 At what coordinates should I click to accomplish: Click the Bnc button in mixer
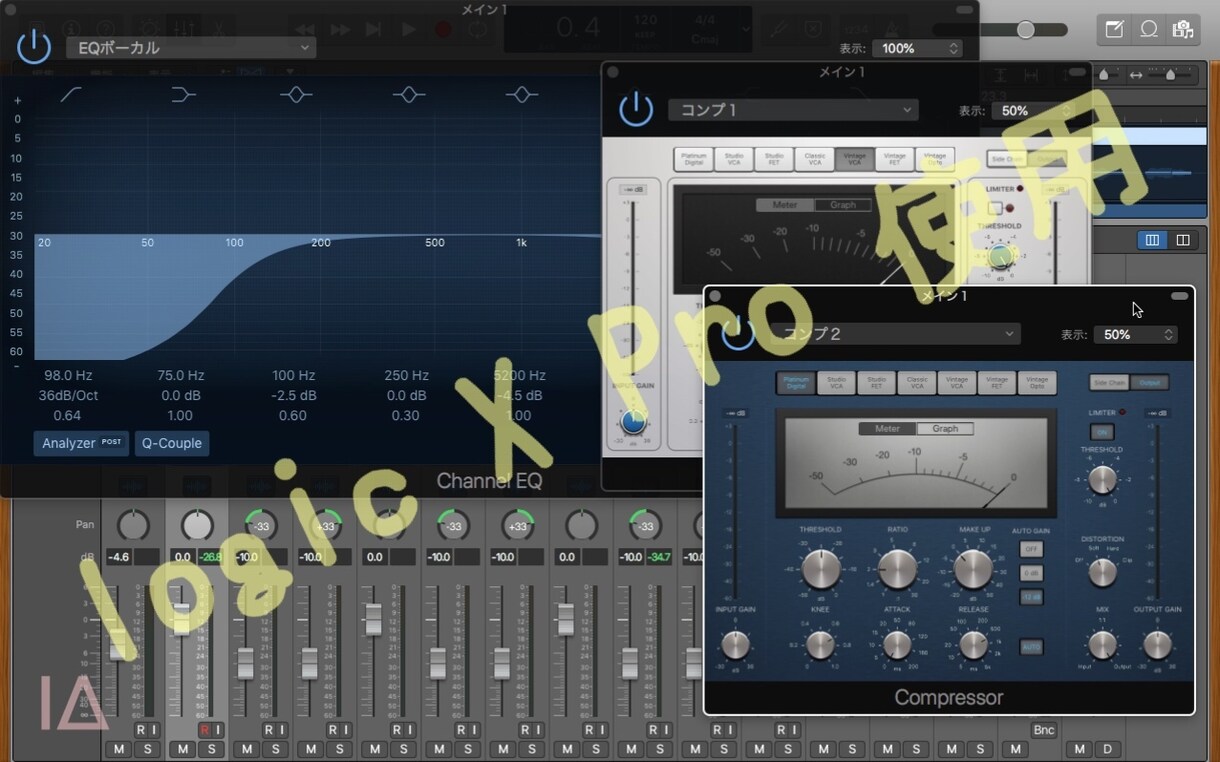point(1043,730)
